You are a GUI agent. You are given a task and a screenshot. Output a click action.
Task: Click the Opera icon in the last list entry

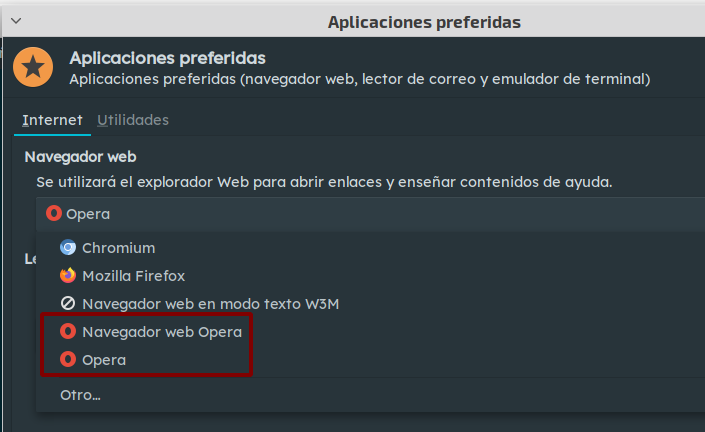pyautogui.click(x=68, y=360)
